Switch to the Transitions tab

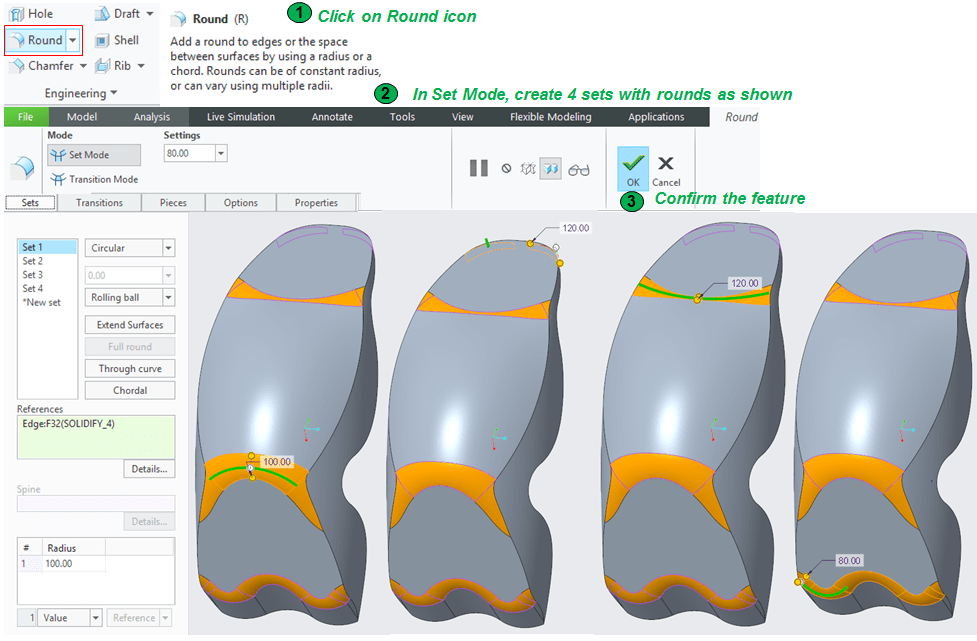coord(99,203)
